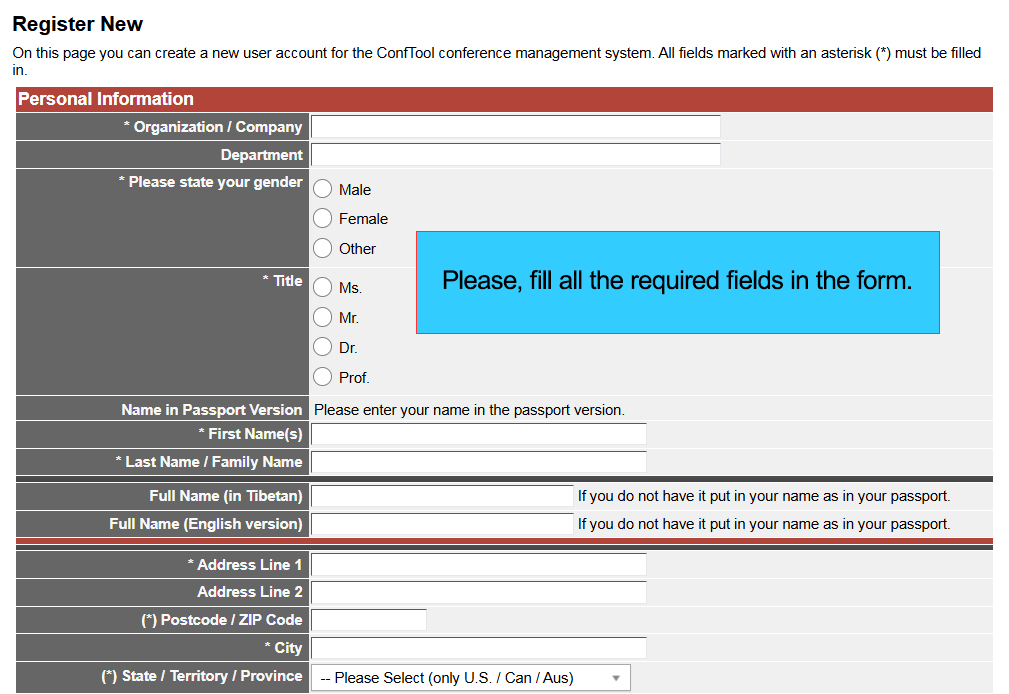The width and height of the screenshot is (1009, 694).
Task: Open the State / Territory / Province dropdown
Action: (471, 678)
